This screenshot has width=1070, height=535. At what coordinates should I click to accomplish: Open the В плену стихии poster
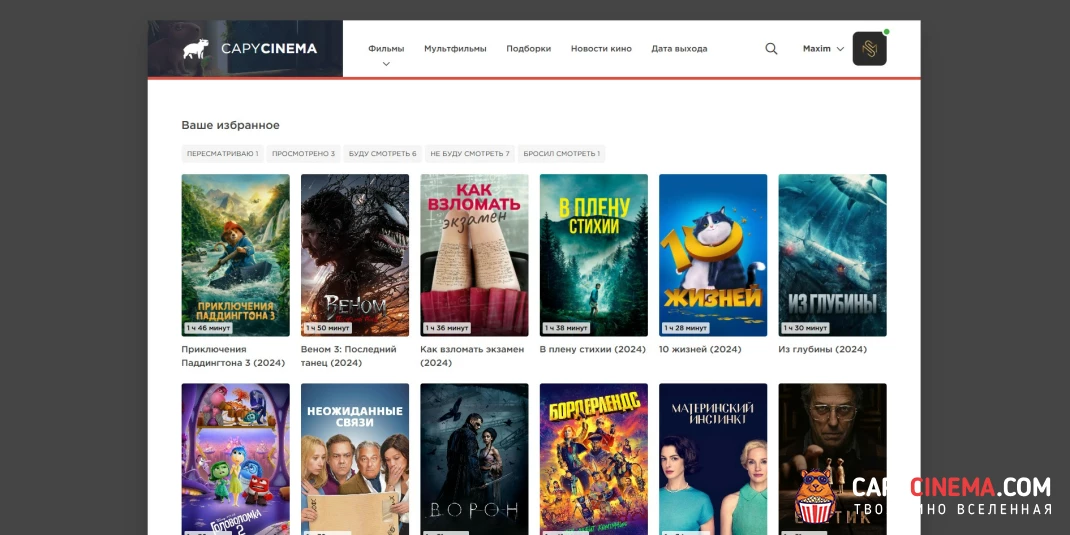594,255
